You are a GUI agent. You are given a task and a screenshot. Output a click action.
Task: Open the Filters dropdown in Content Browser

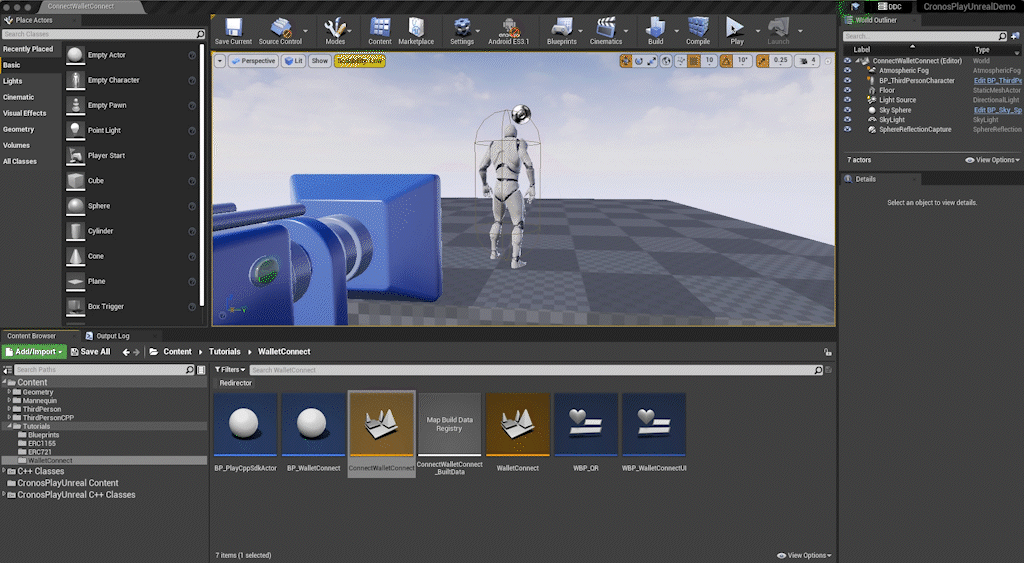click(232, 370)
